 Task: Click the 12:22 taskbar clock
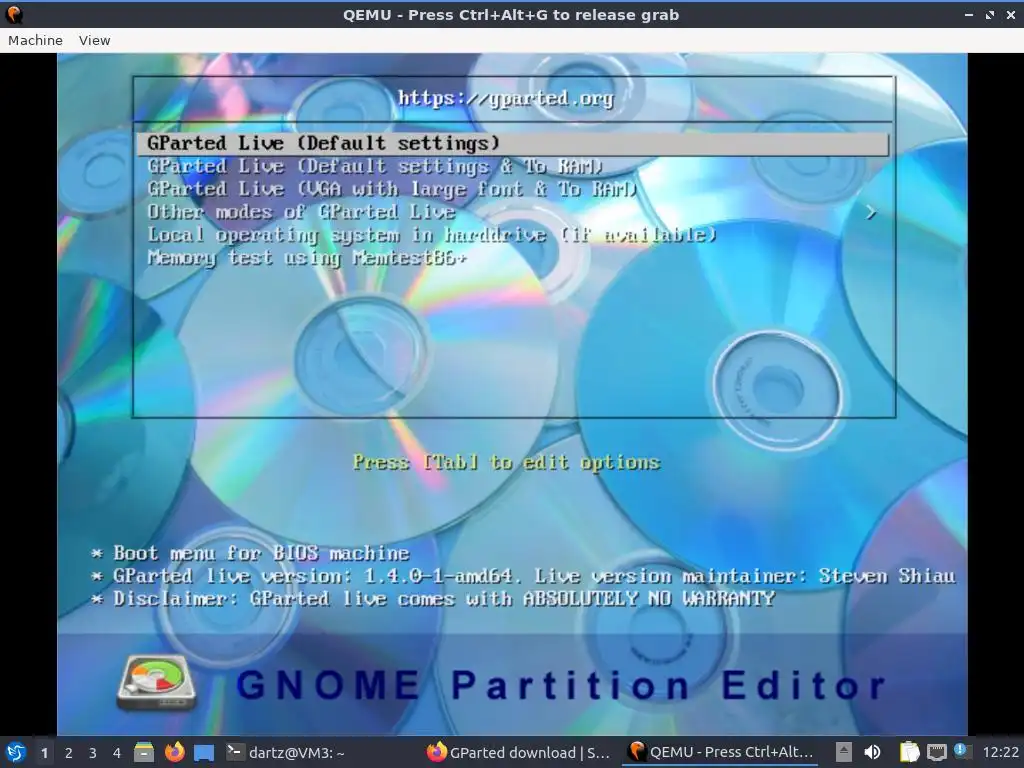[x=1000, y=752]
